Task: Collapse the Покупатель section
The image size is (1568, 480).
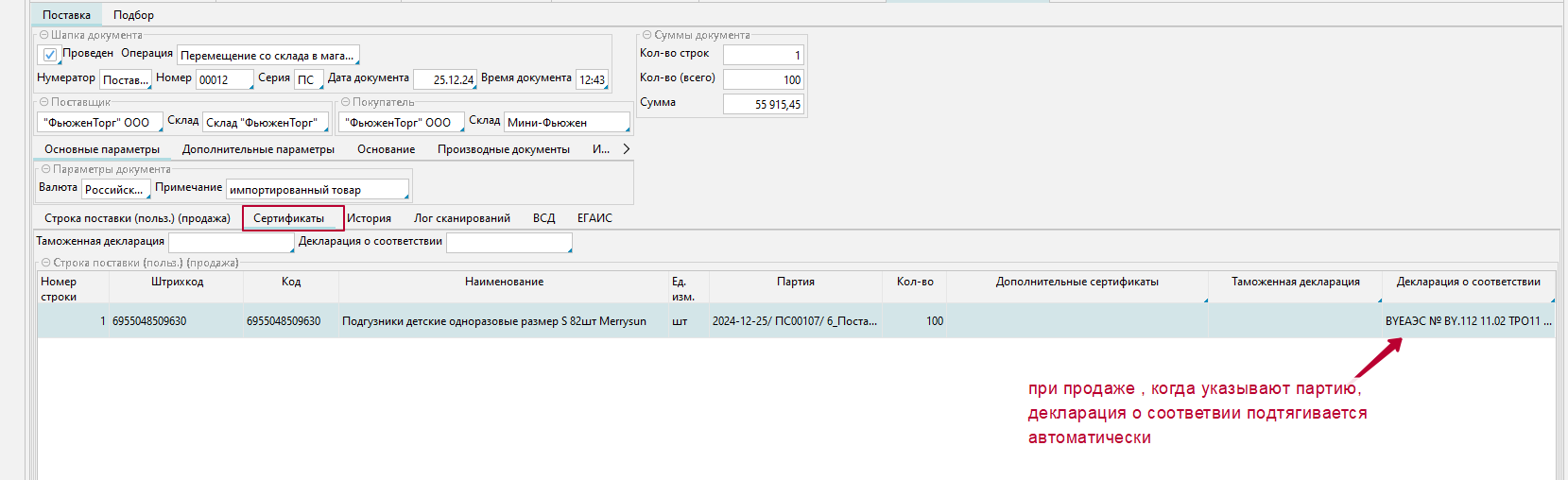Action: point(346,102)
